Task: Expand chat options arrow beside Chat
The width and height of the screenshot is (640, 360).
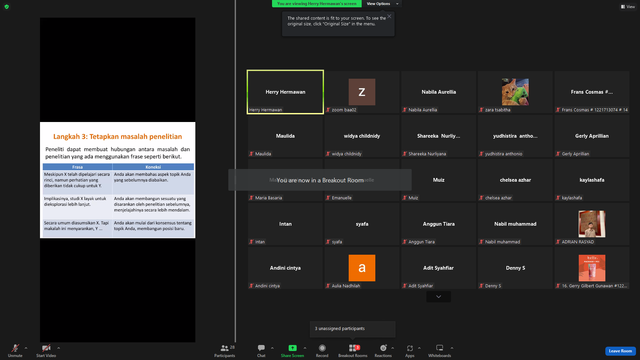Action: pyautogui.click(x=272, y=348)
